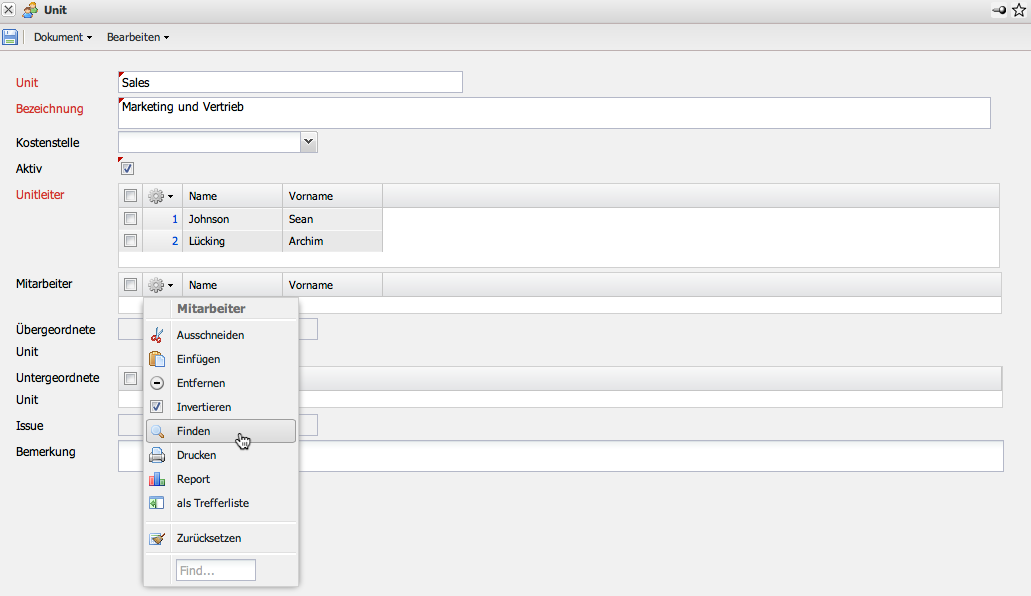
Task: Choose Zurücksetzen in the context menu
Action: [x=208, y=538]
